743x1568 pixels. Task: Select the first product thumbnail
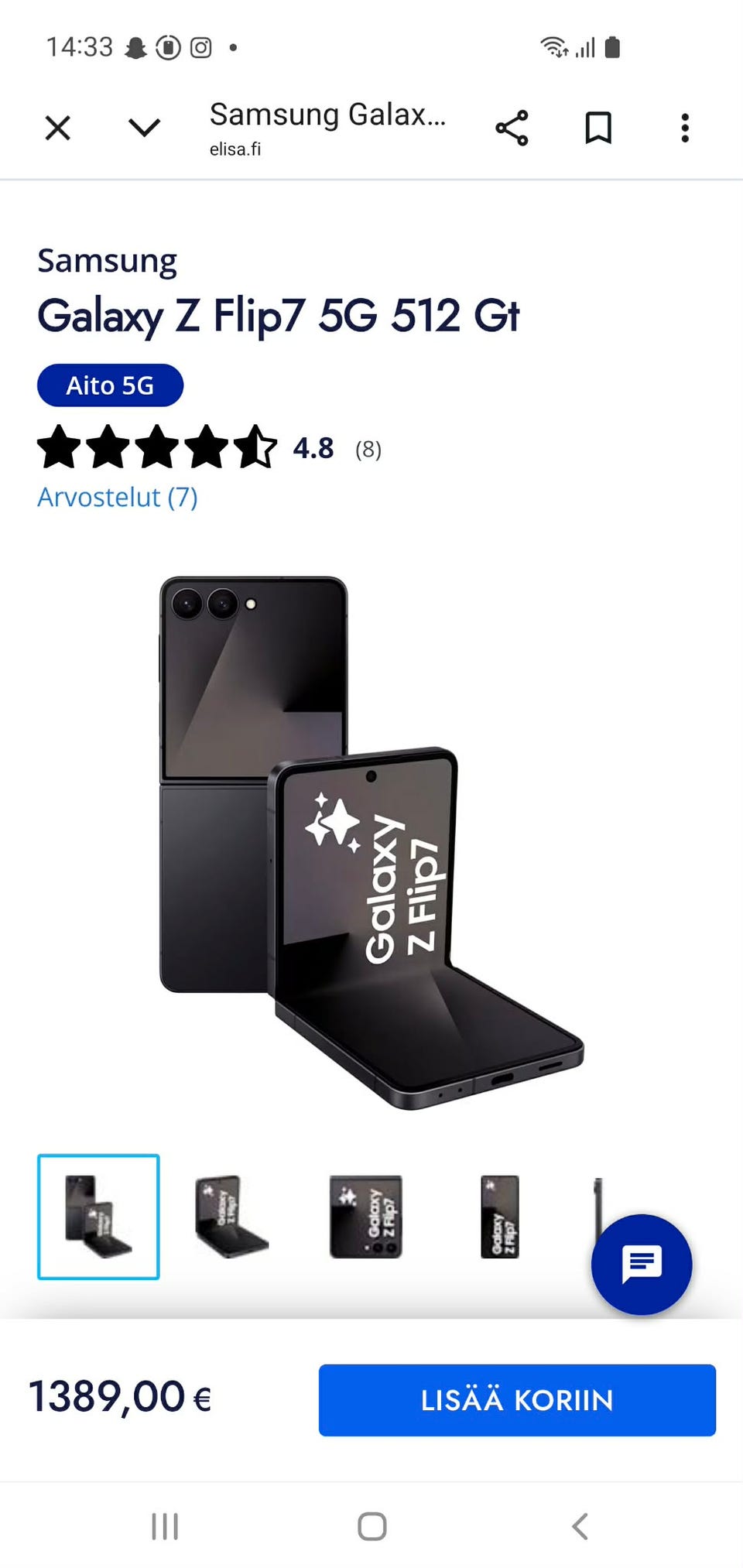tap(98, 1217)
